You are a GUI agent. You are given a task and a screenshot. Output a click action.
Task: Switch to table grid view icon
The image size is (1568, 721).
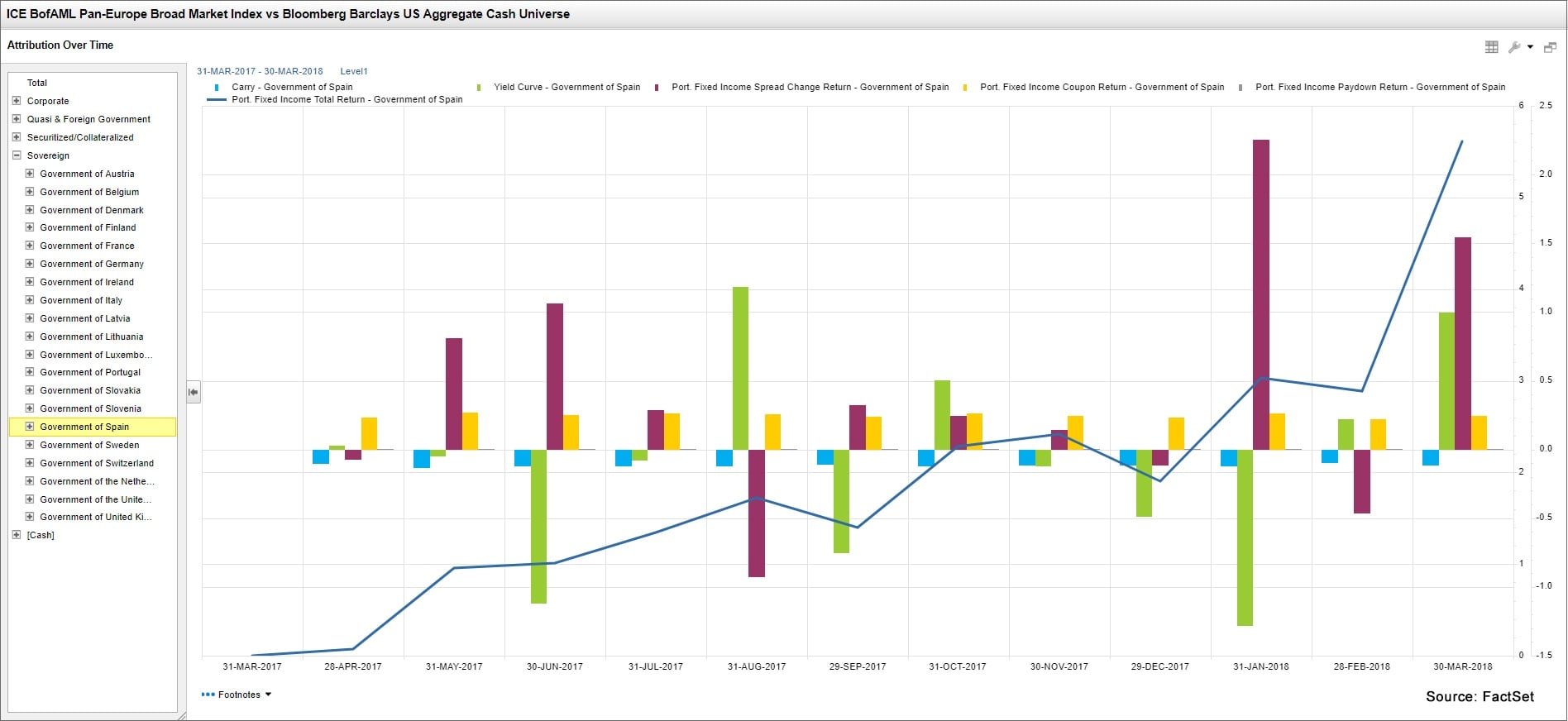tap(1491, 47)
